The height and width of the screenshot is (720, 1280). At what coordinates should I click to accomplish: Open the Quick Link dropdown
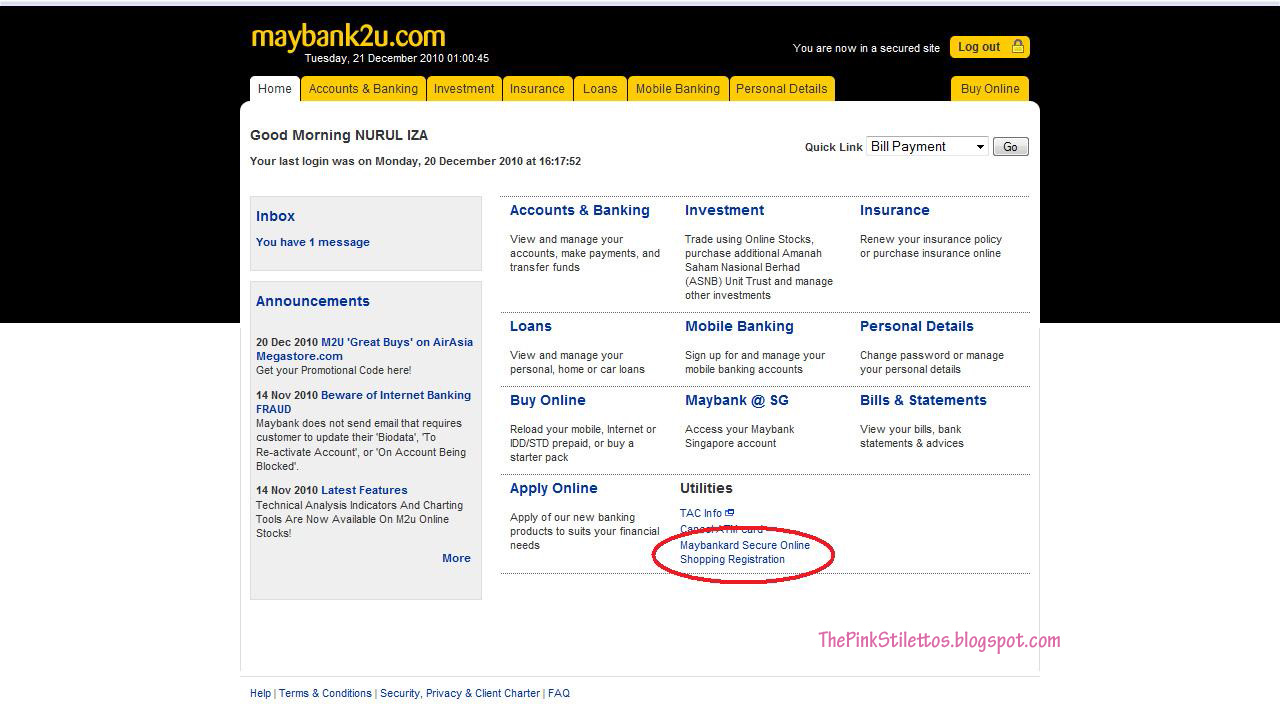927,146
